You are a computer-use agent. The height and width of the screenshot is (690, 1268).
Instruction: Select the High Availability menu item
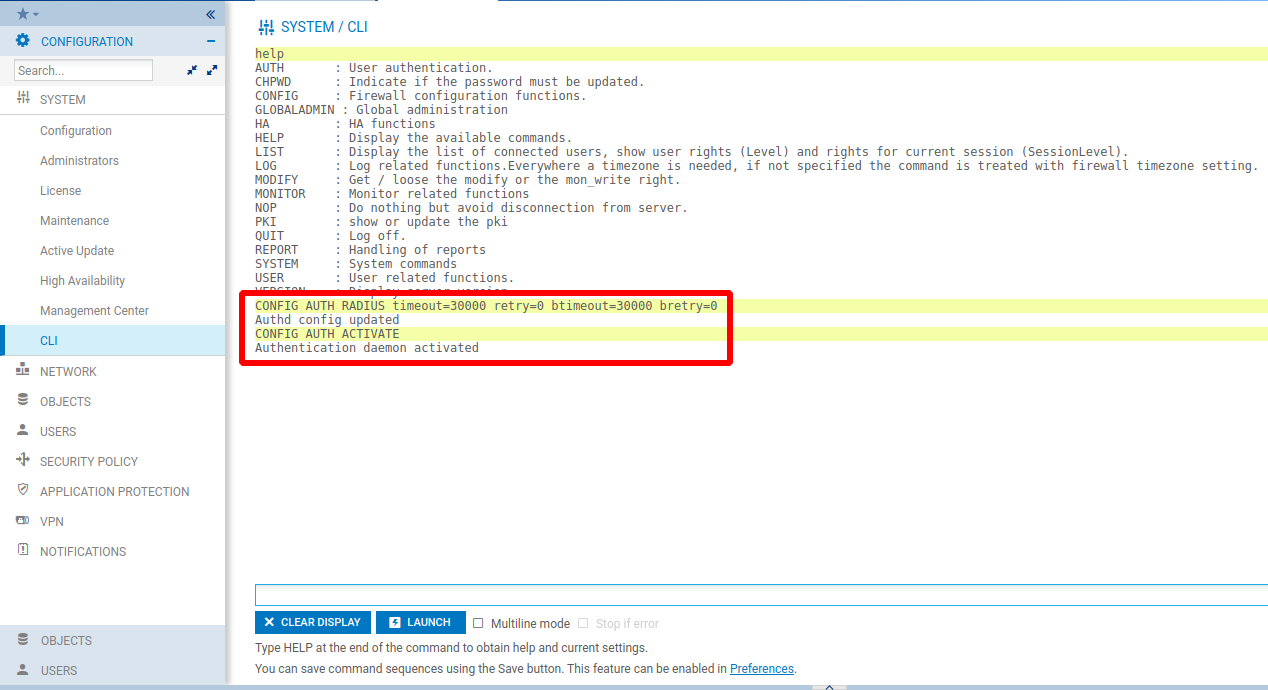point(82,281)
